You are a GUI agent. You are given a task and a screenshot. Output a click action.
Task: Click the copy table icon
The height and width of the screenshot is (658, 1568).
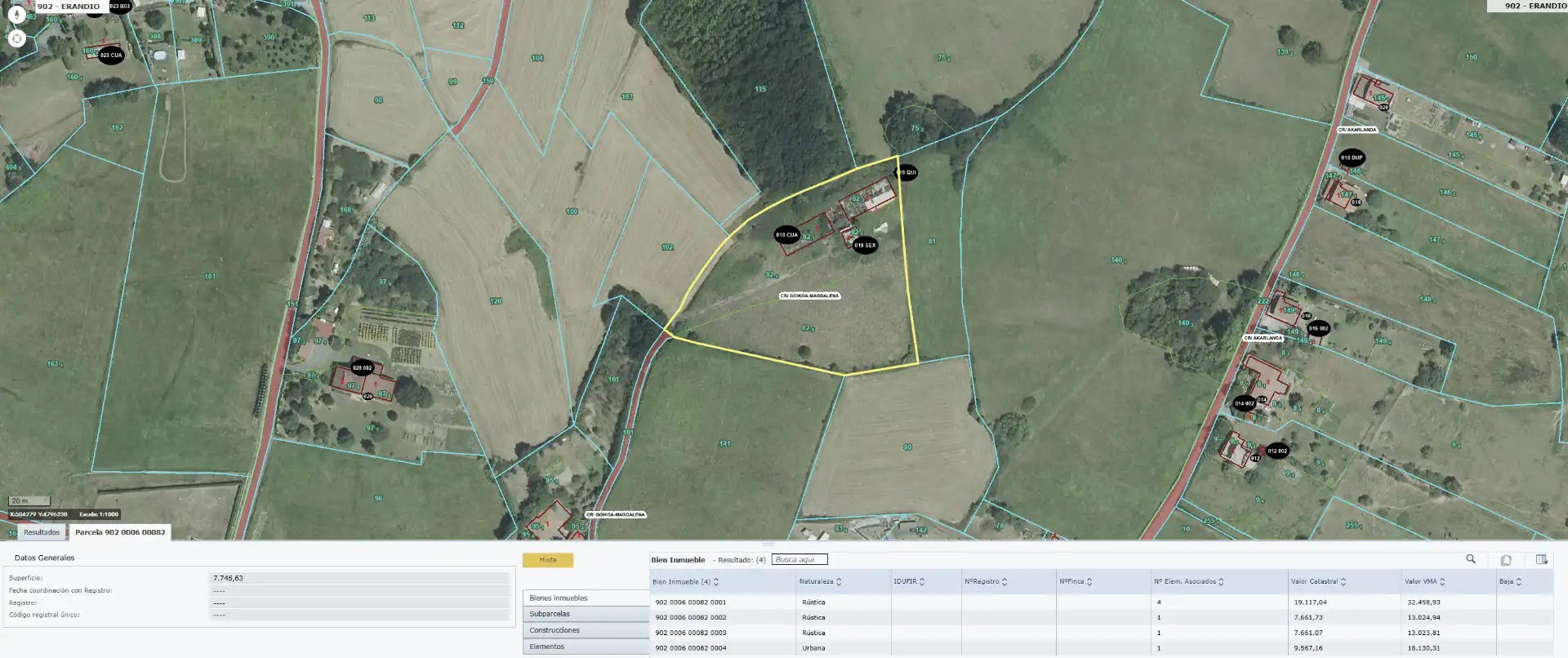coord(1506,559)
